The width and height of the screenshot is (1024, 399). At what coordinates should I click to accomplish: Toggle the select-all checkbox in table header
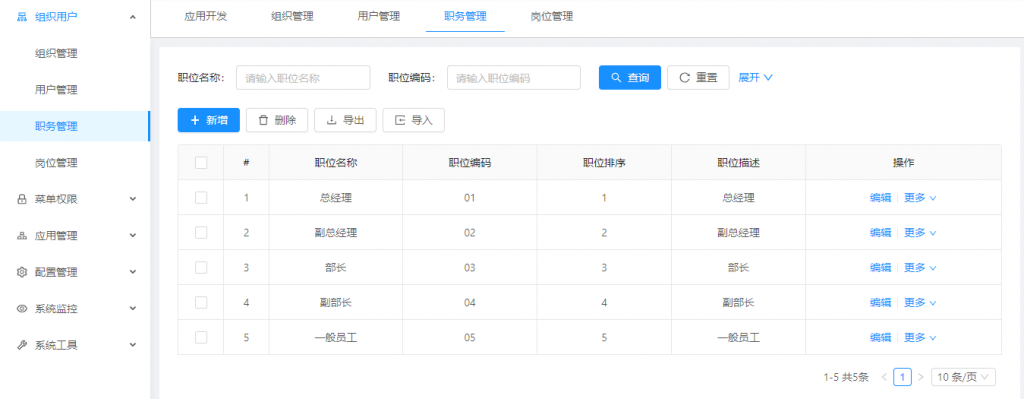(x=201, y=163)
